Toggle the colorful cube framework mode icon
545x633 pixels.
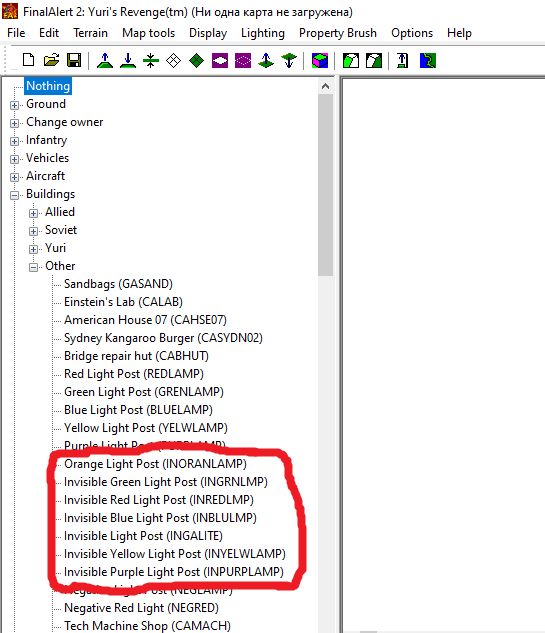click(x=320, y=61)
